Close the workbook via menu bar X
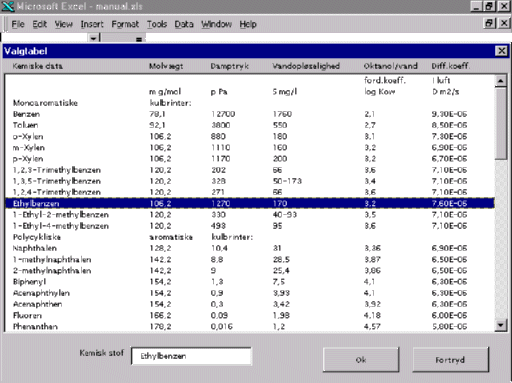The height and width of the screenshot is (383, 512). (504, 23)
